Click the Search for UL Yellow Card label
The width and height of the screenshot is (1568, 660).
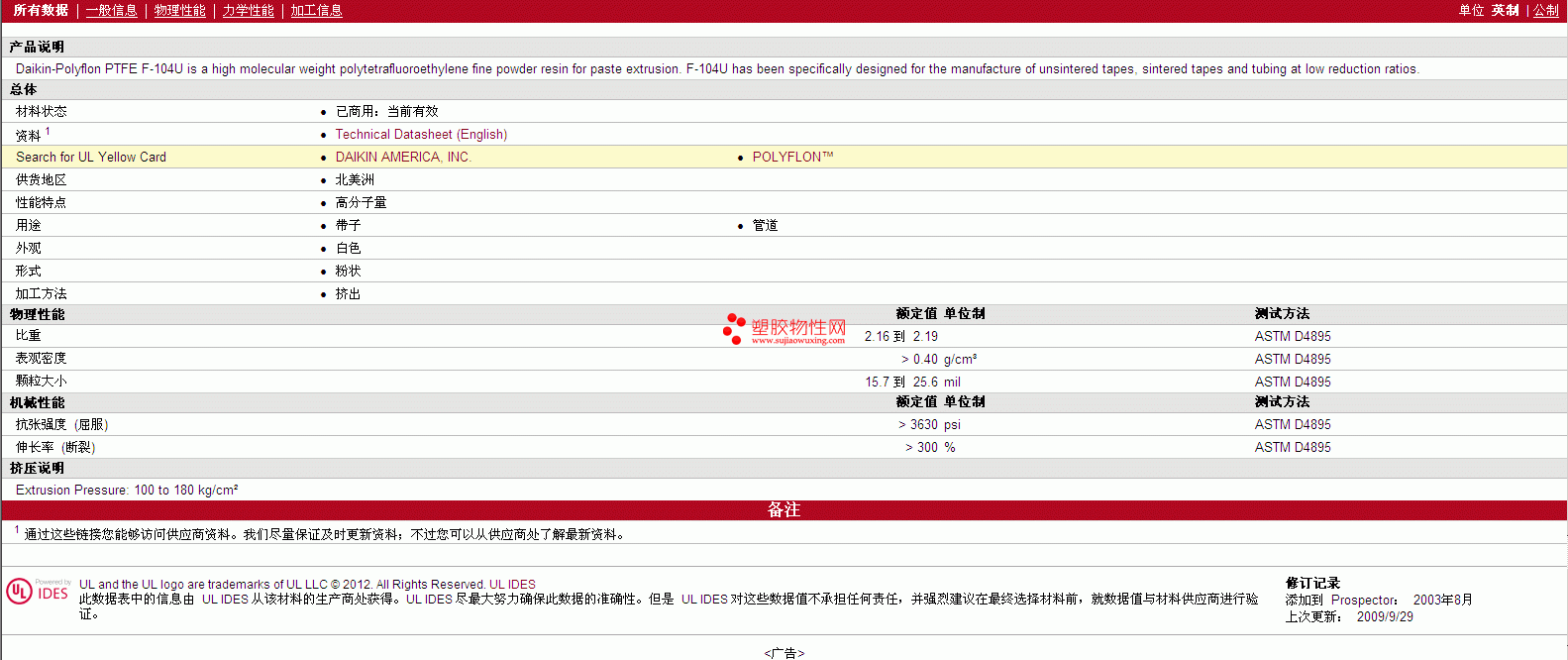(x=91, y=157)
